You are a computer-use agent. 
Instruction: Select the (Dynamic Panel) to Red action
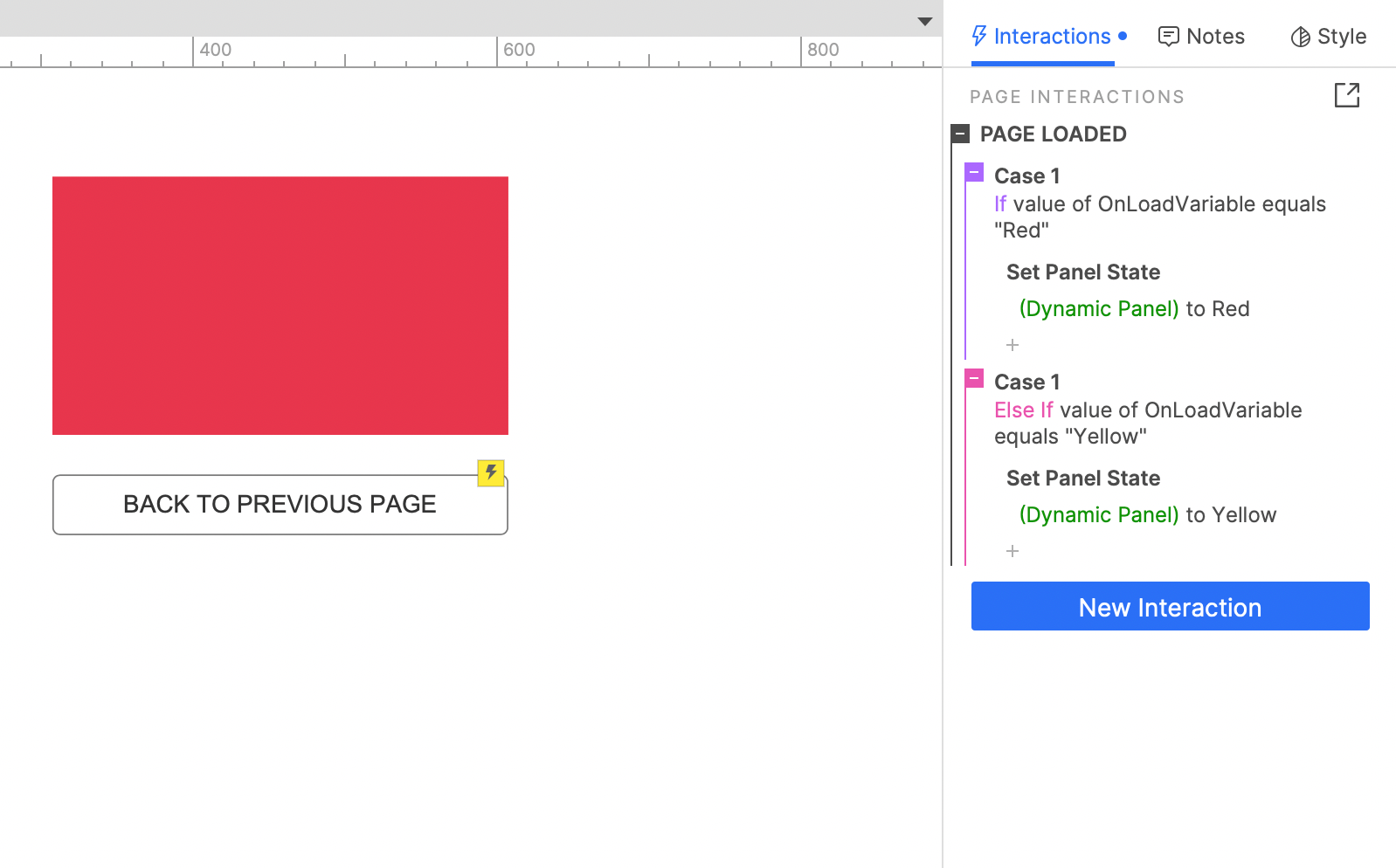coord(1134,309)
